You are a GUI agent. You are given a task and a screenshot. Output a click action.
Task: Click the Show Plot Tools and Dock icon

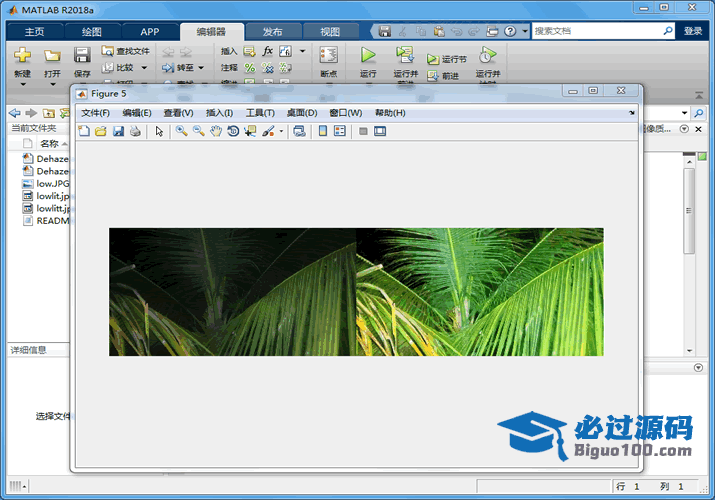(380, 131)
